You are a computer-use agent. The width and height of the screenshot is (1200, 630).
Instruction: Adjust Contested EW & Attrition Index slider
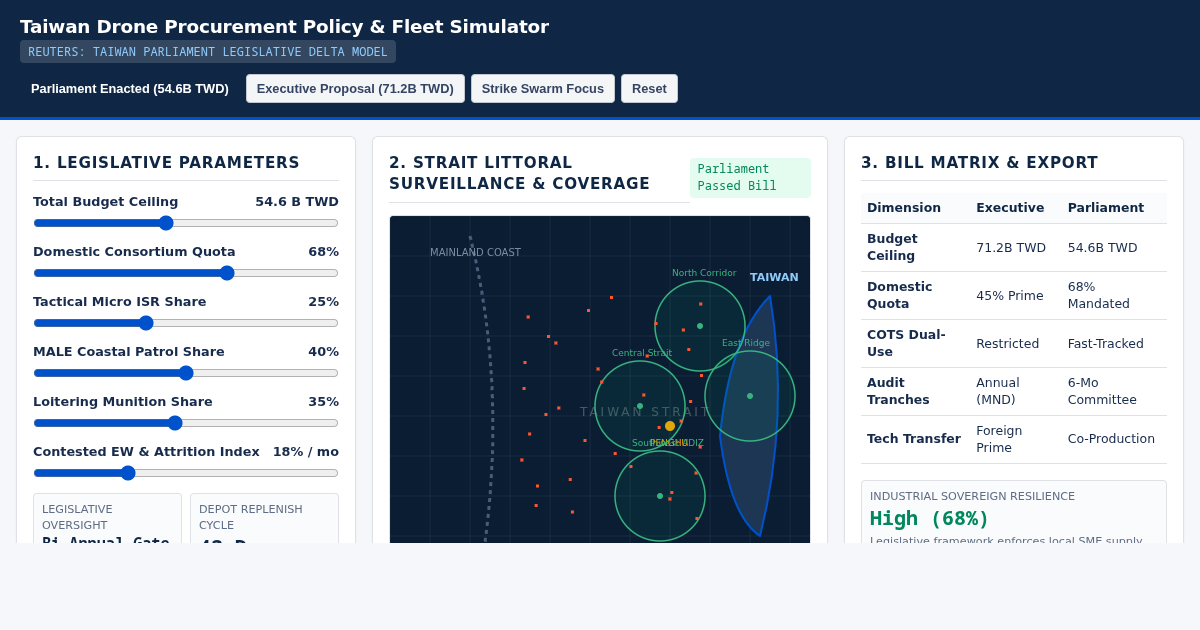coord(186,473)
